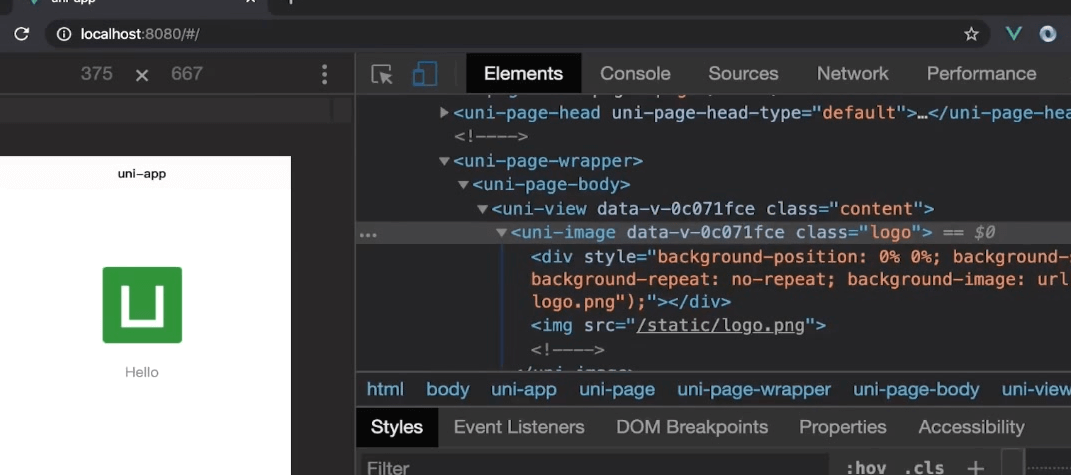Click the ellipsis beside the uni-image row
Screen dimensions: 1071x475
tap(368, 234)
